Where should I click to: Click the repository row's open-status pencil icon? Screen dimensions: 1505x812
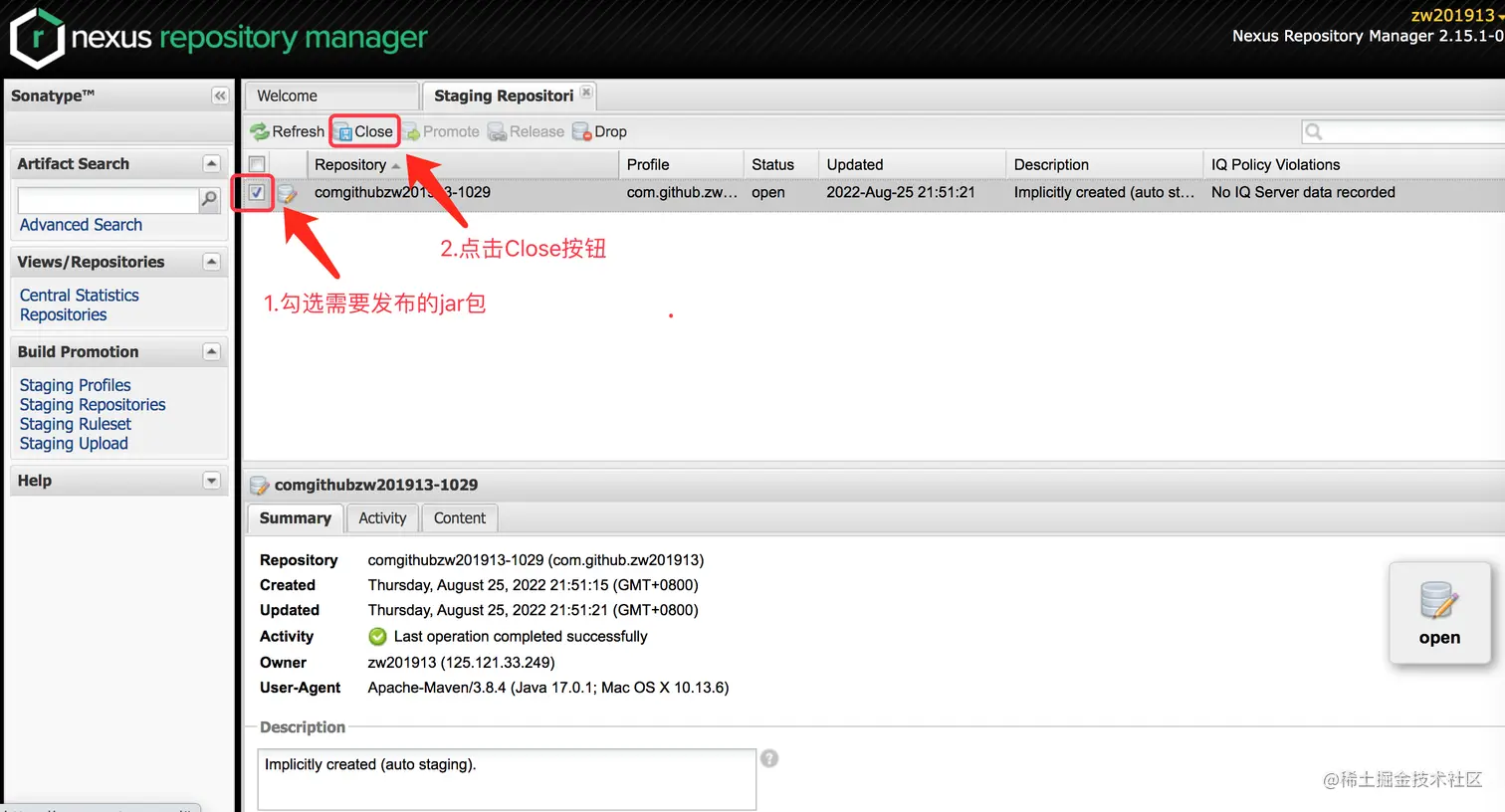pyautogui.click(x=288, y=193)
